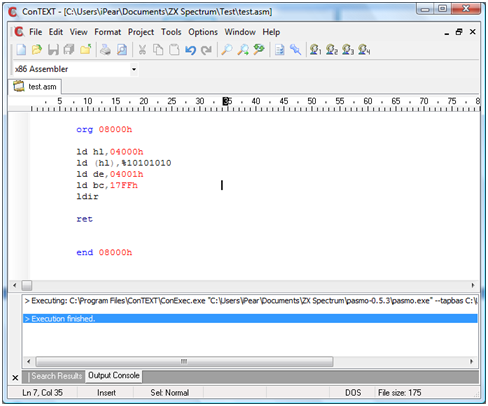Click 'DOS' file format status entry
Viewport: 488px width, 406px height.
[353, 393]
